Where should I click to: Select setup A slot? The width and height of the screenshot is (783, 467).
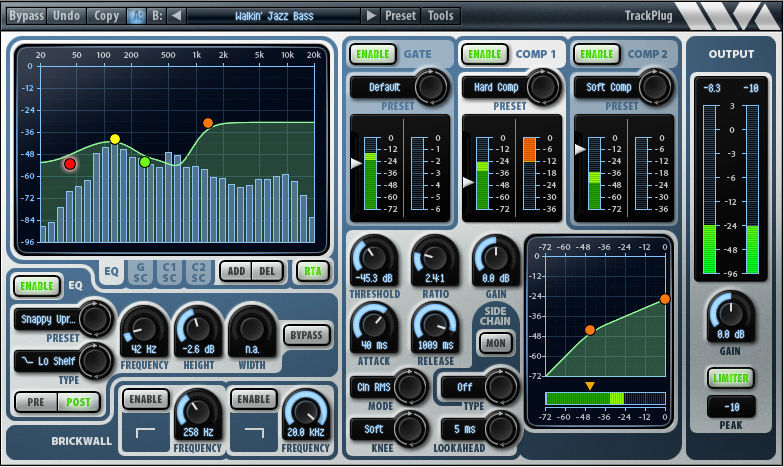pos(136,16)
